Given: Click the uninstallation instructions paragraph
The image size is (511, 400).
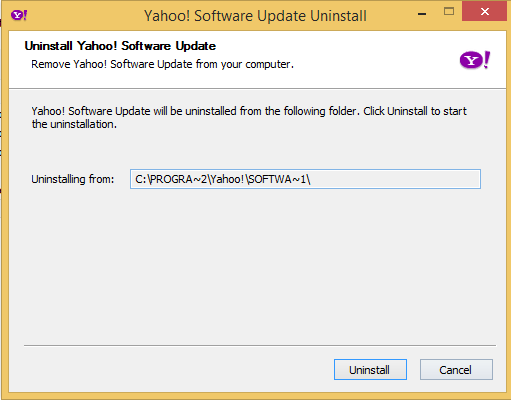Looking at the screenshot, I should (x=249, y=117).
